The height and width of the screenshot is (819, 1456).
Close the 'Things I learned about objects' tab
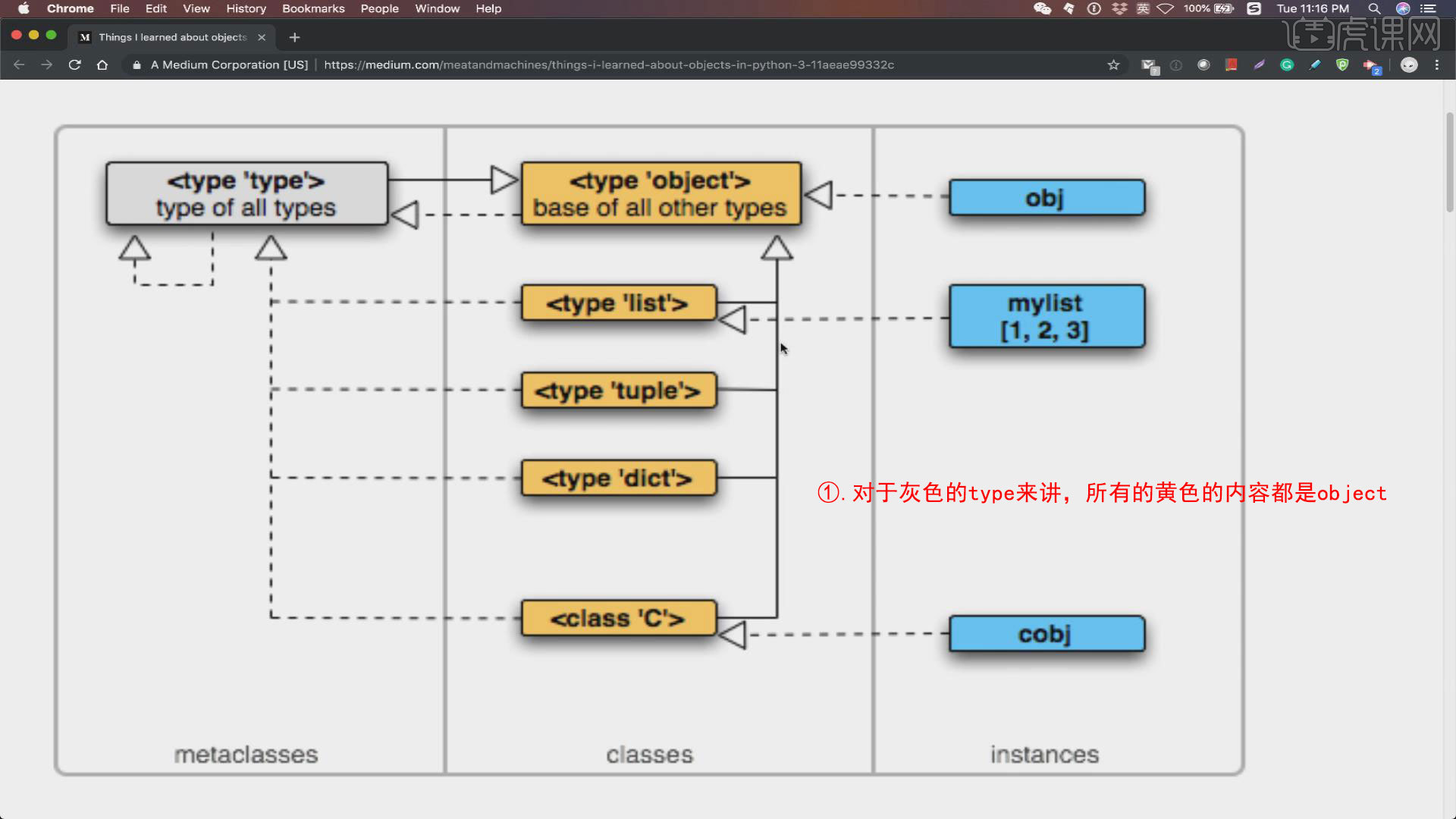click(x=262, y=37)
